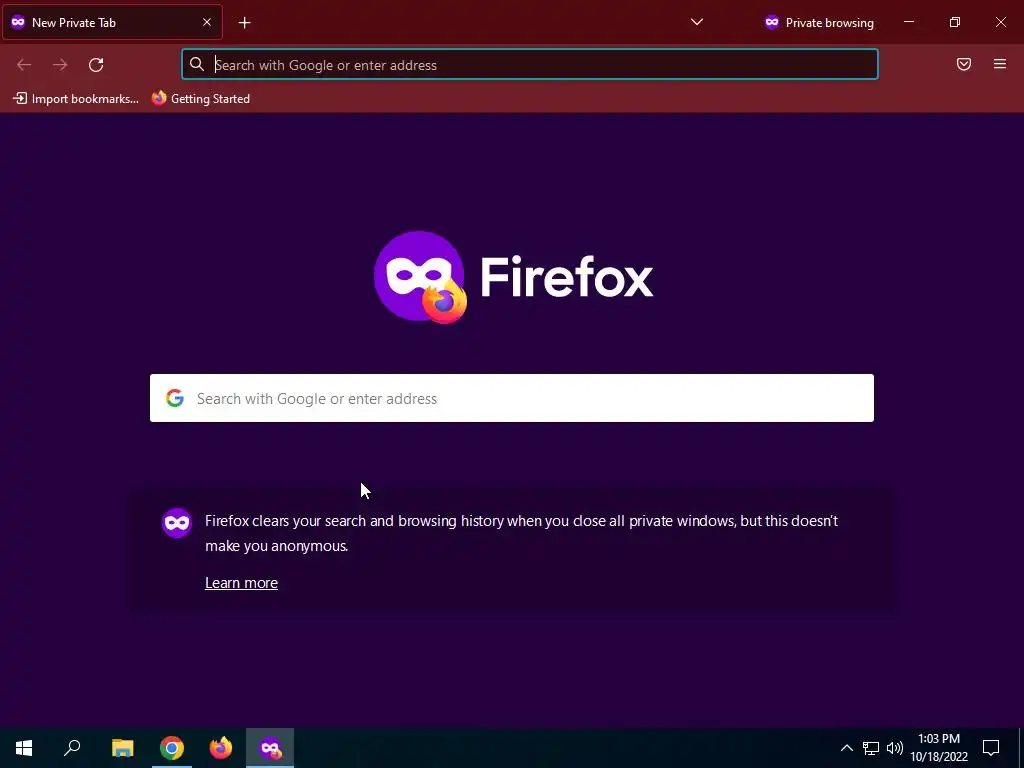Open a new tab with plus button
Image resolution: width=1024 pixels, height=768 pixels.
(x=244, y=23)
